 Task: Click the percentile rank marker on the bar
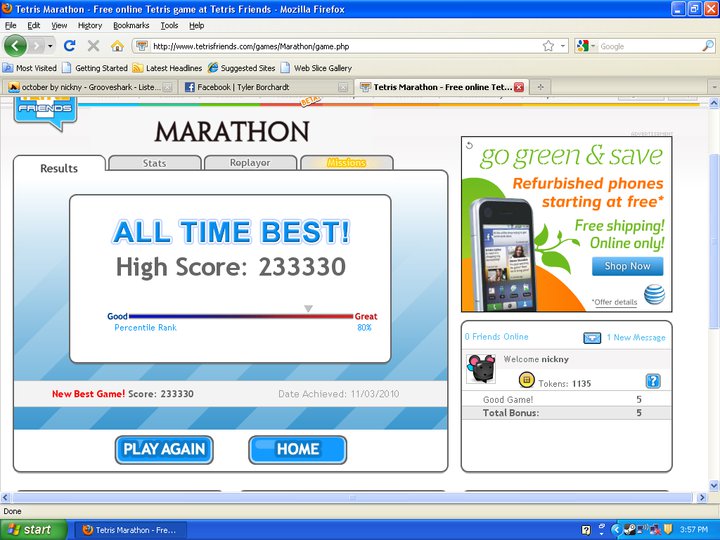(x=309, y=309)
